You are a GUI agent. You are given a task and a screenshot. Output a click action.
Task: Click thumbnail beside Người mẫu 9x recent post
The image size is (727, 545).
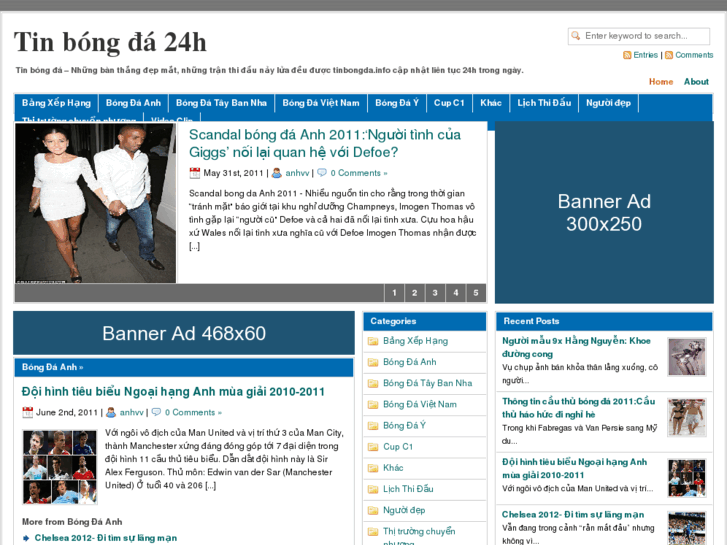[x=687, y=357]
